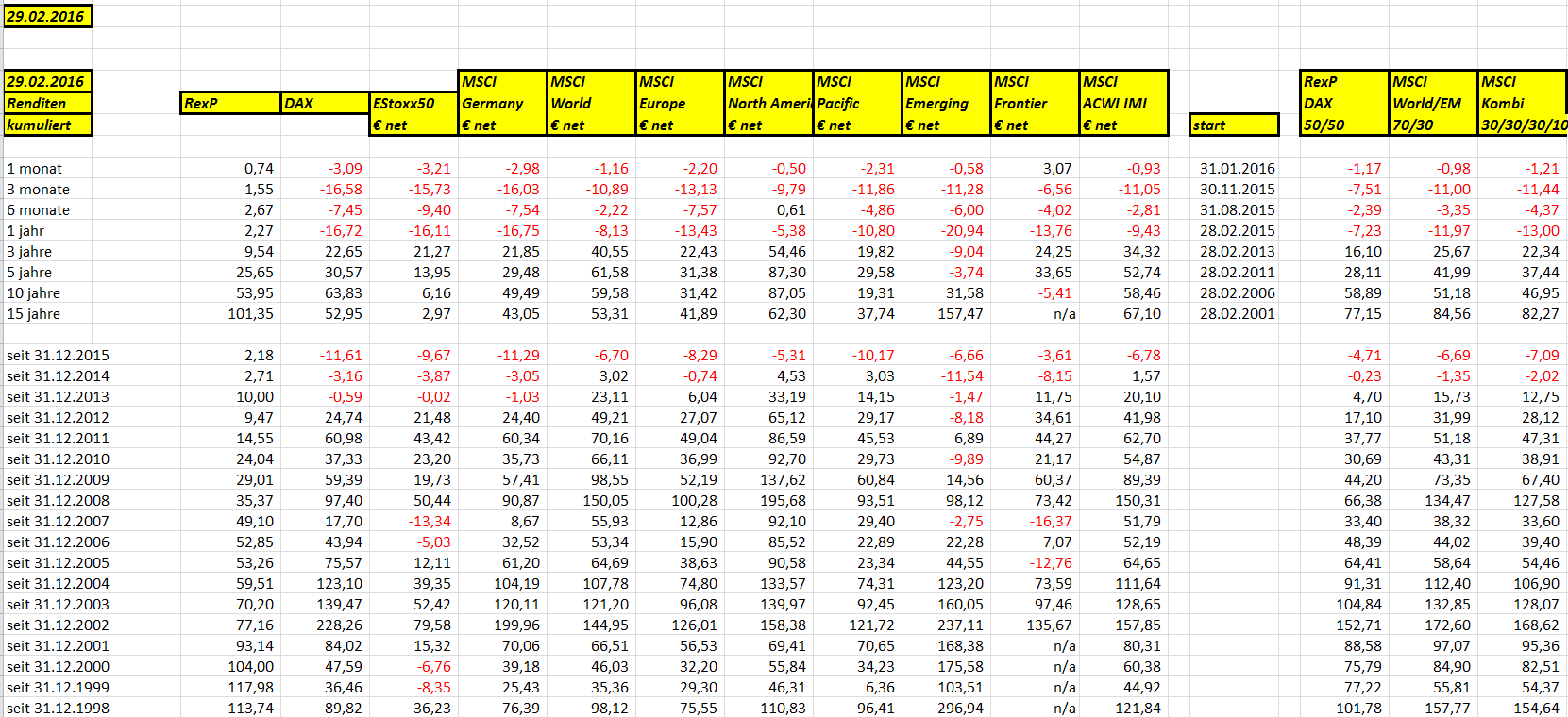1568x717 pixels.
Task: Click start date cell 28.02.2013
Action: 1237,251
